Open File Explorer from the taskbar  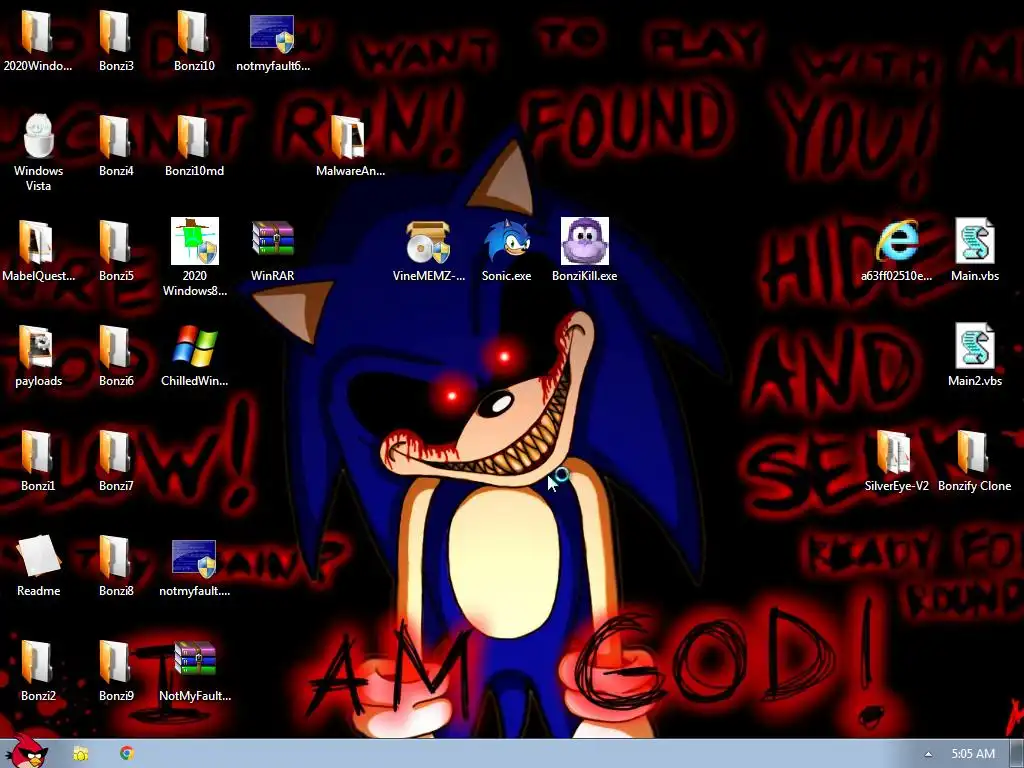(x=81, y=754)
